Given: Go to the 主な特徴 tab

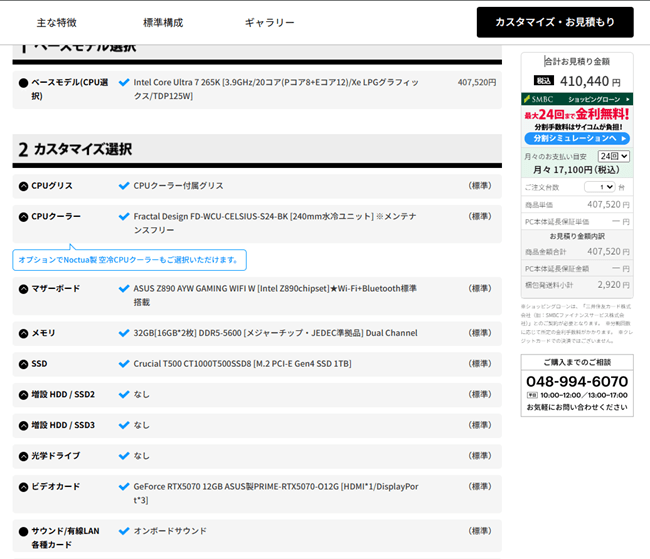Looking at the screenshot, I should (x=56, y=22).
